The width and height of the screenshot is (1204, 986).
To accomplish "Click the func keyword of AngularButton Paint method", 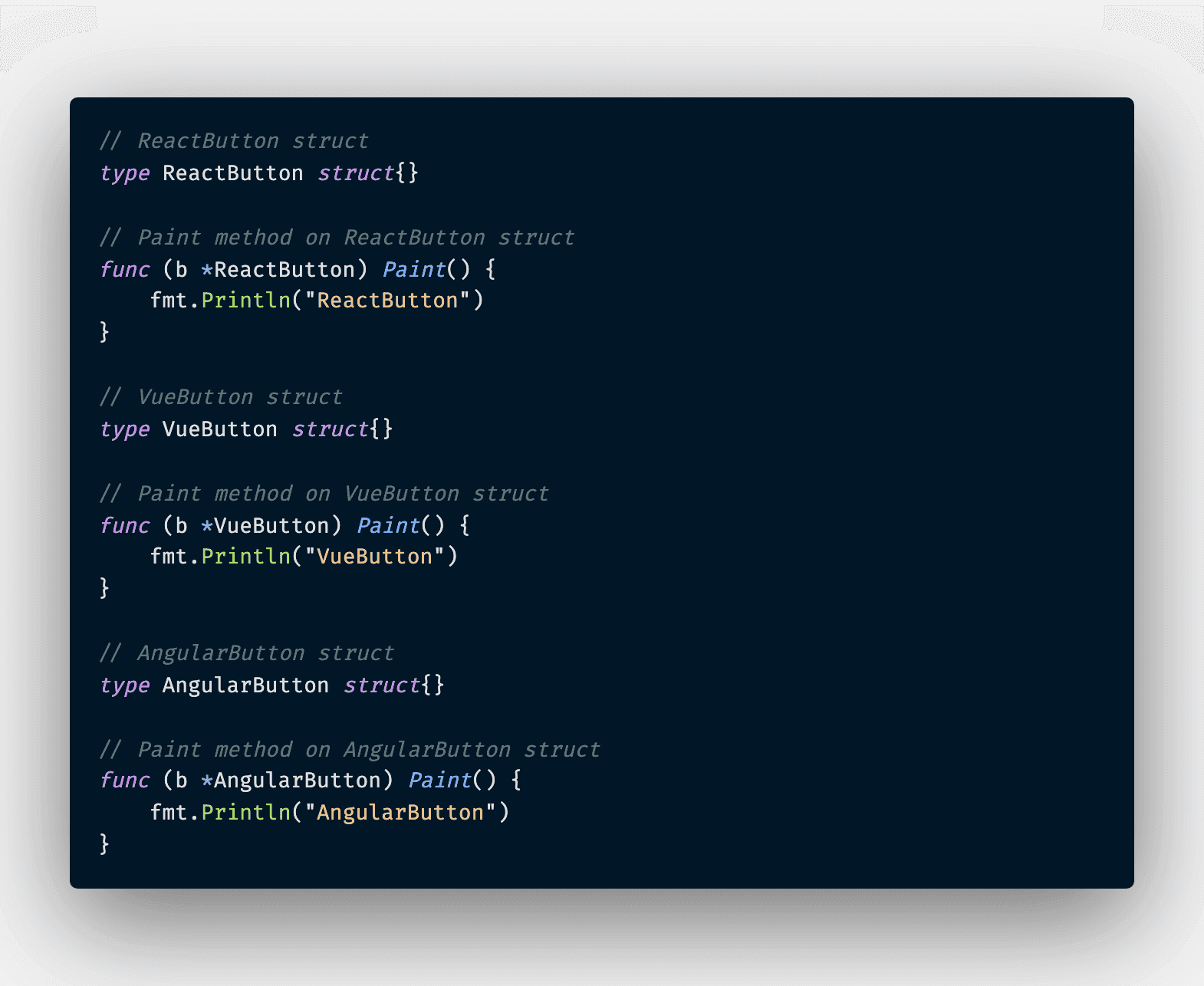I will (125, 781).
